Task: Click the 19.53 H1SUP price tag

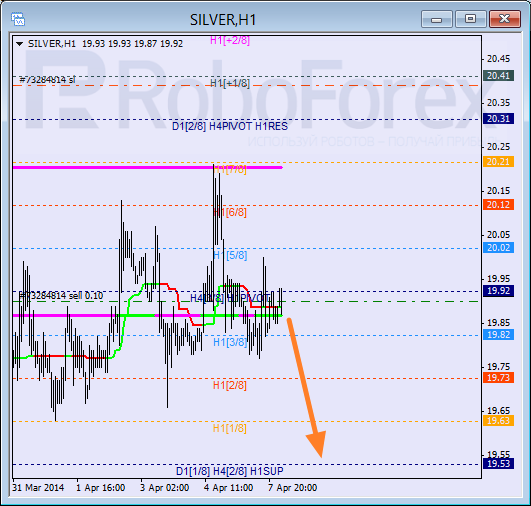Action: tap(498, 463)
